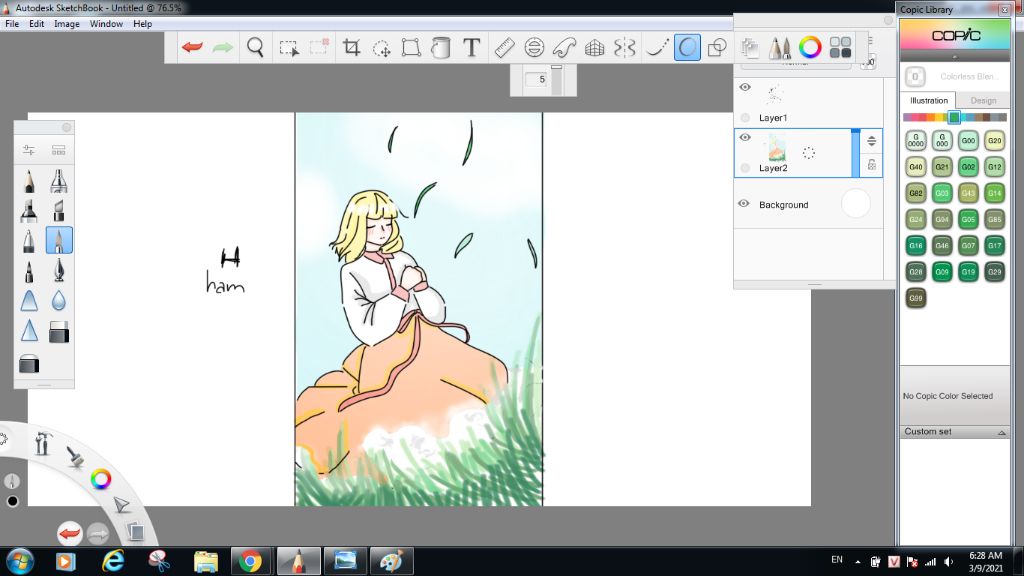
Task: Click the red Undo arrow in top toolbar
Action: (x=192, y=47)
